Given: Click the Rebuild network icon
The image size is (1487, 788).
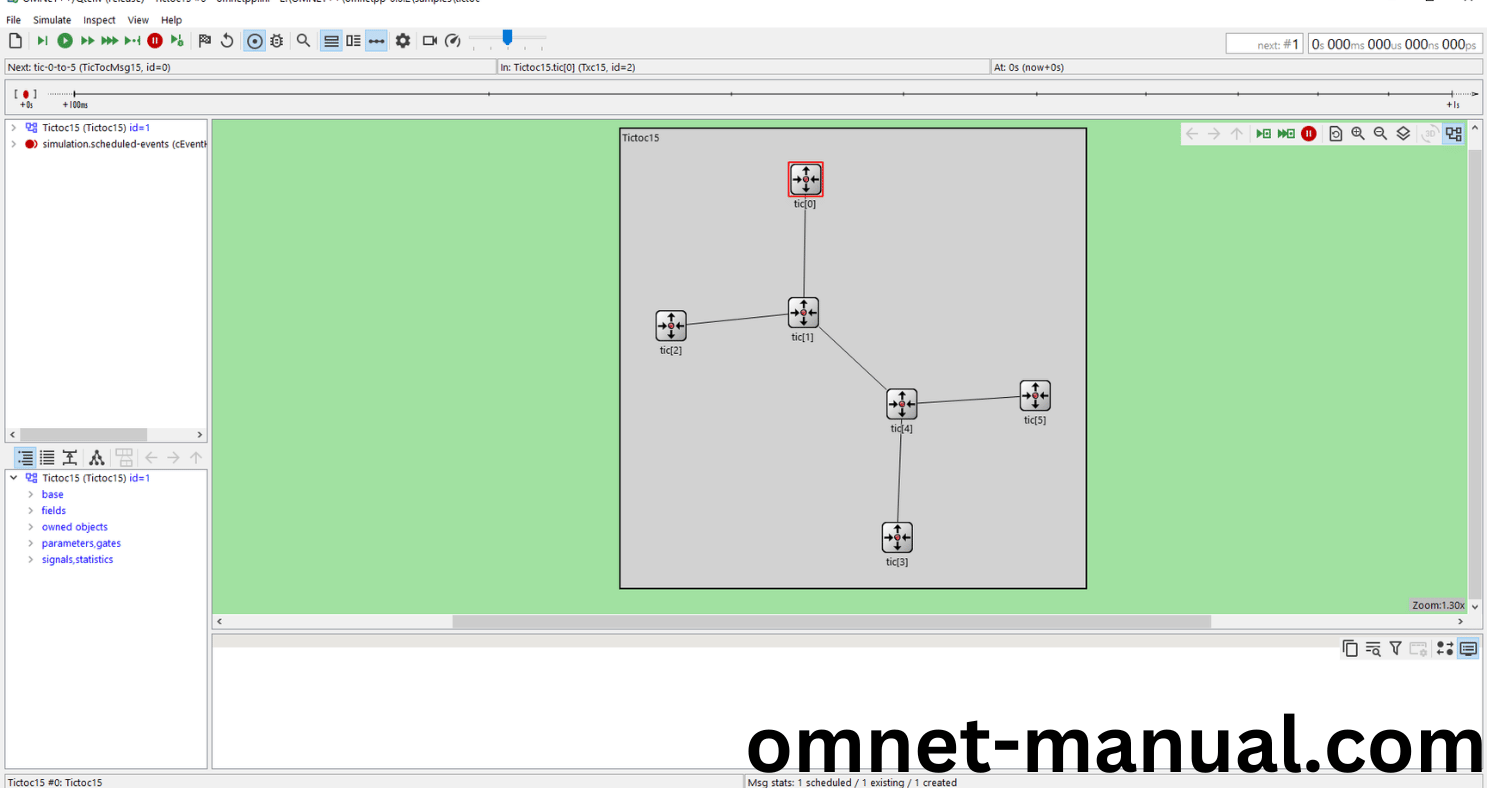Looking at the screenshot, I should pos(227,41).
